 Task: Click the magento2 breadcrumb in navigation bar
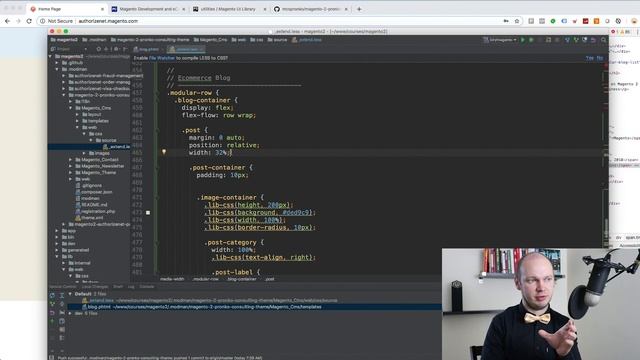(x=64, y=40)
